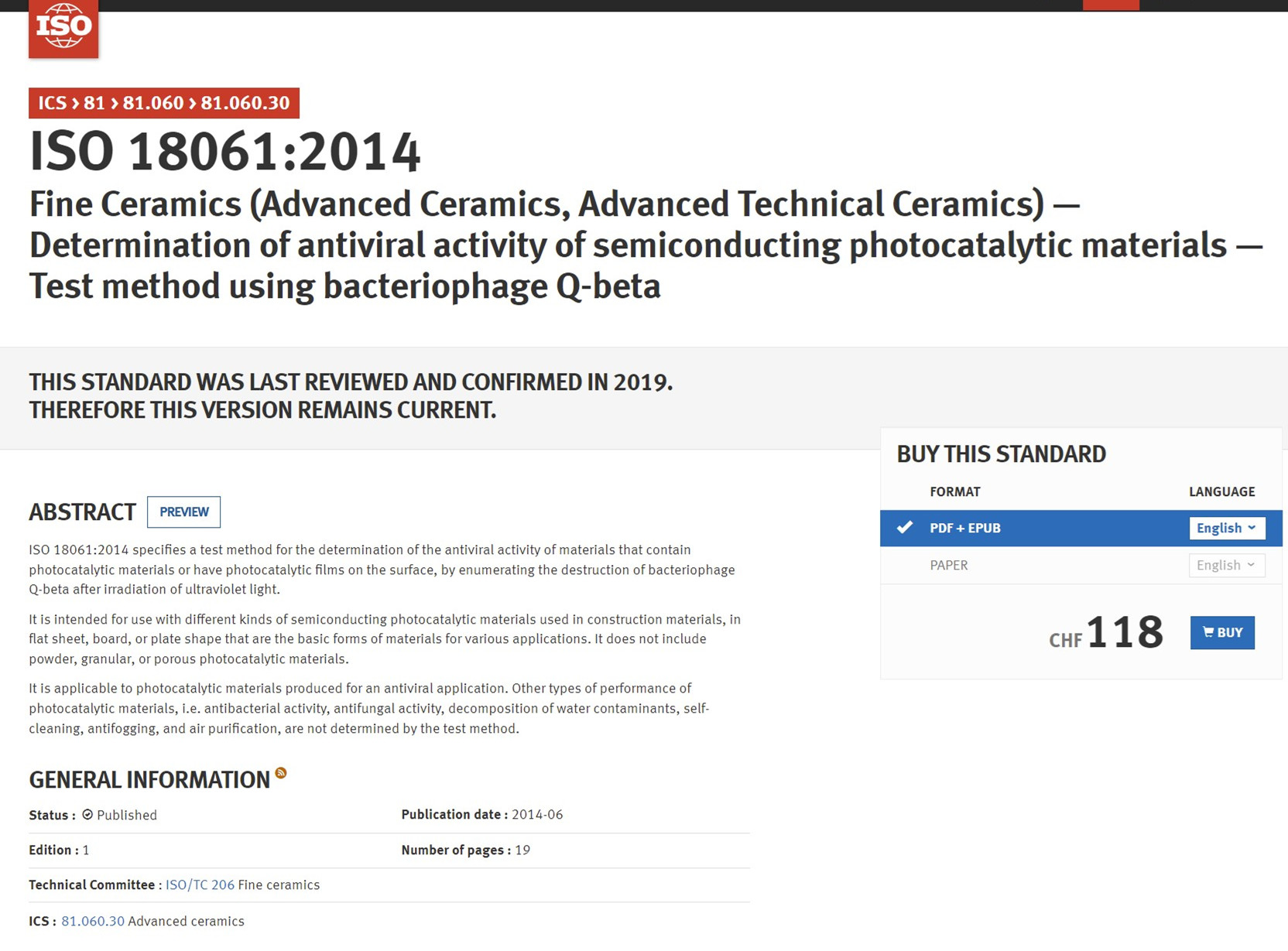Click the checkmark on the PDF + EPUB row
Image resolution: width=1288 pixels, height=951 pixels.
904,527
